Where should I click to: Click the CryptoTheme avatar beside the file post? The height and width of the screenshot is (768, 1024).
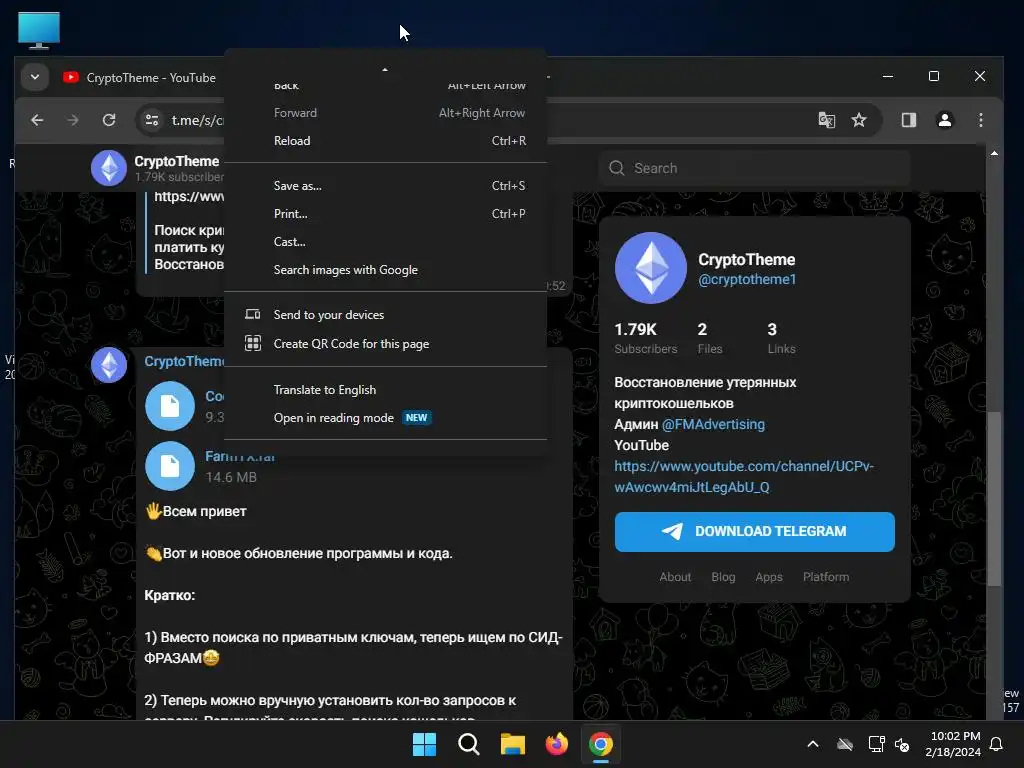109,364
